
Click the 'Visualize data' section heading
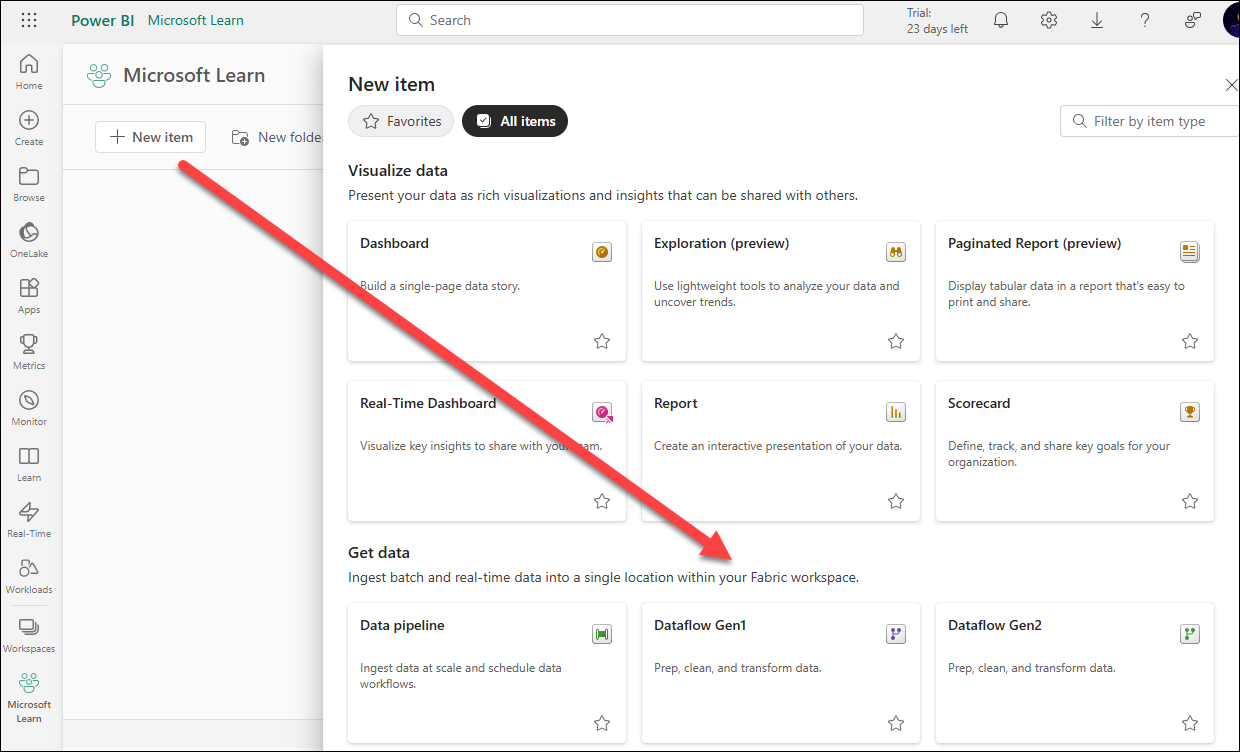click(398, 170)
